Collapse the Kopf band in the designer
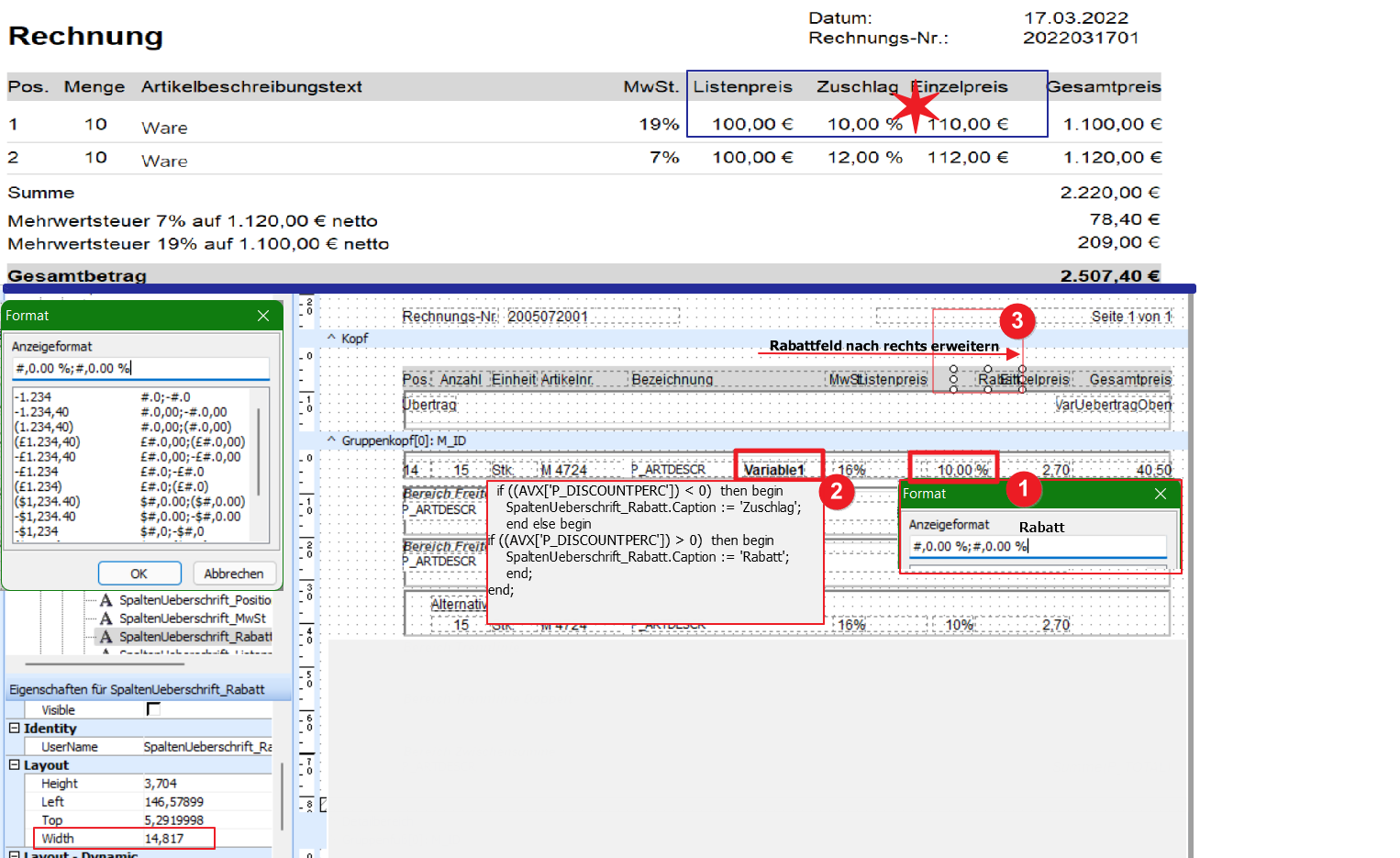1400x858 pixels. (x=331, y=339)
